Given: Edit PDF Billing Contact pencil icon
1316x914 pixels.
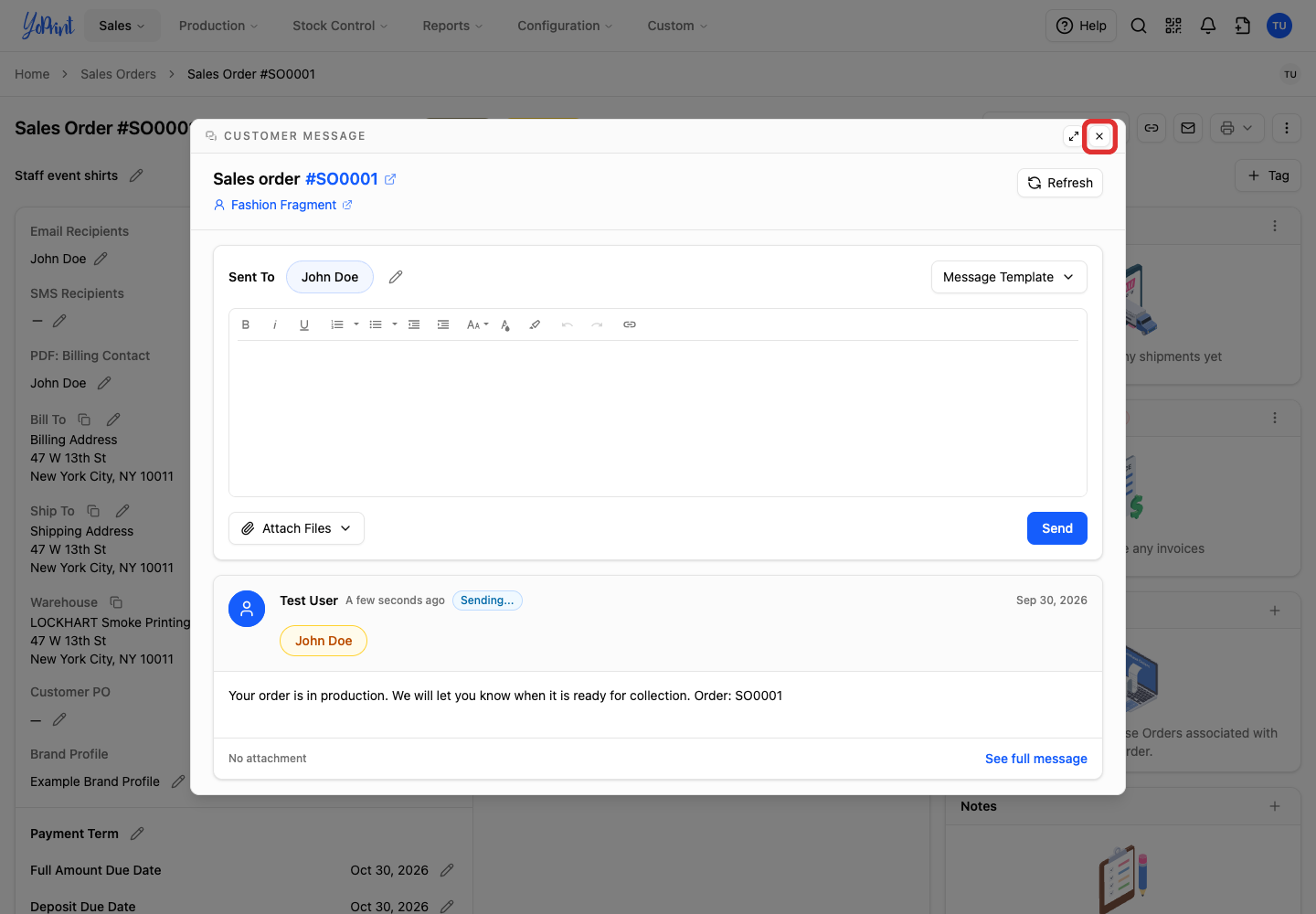Looking at the screenshot, I should click(x=104, y=383).
